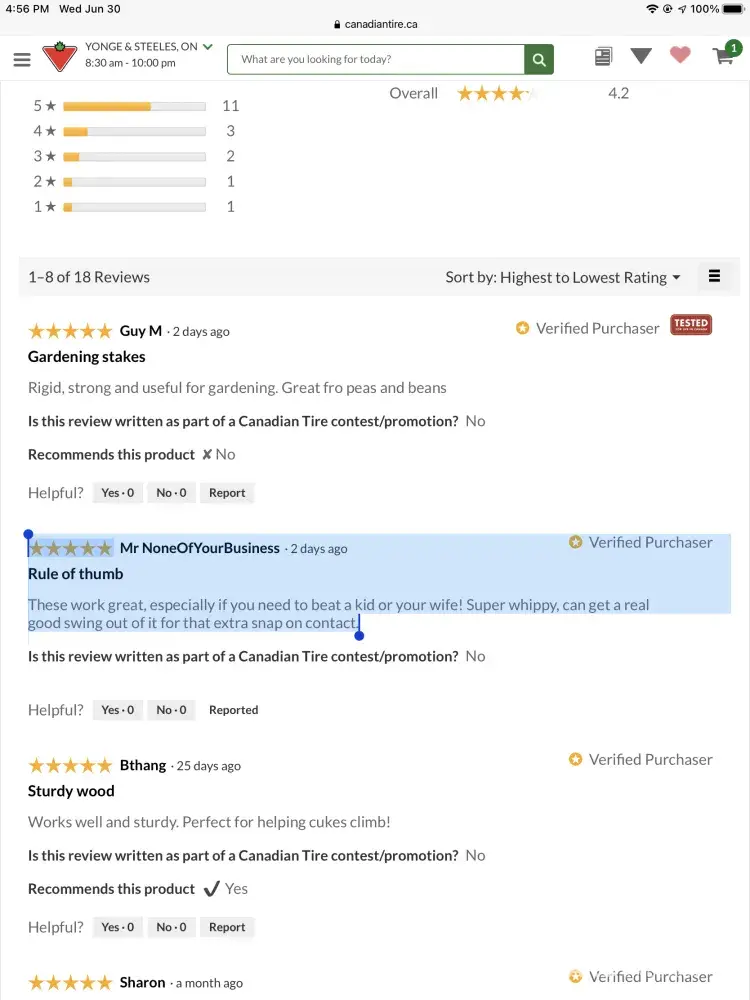This screenshot has height=1000, width=750.
Task: Report Bthang's Sturdy wood review
Action: tap(227, 927)
